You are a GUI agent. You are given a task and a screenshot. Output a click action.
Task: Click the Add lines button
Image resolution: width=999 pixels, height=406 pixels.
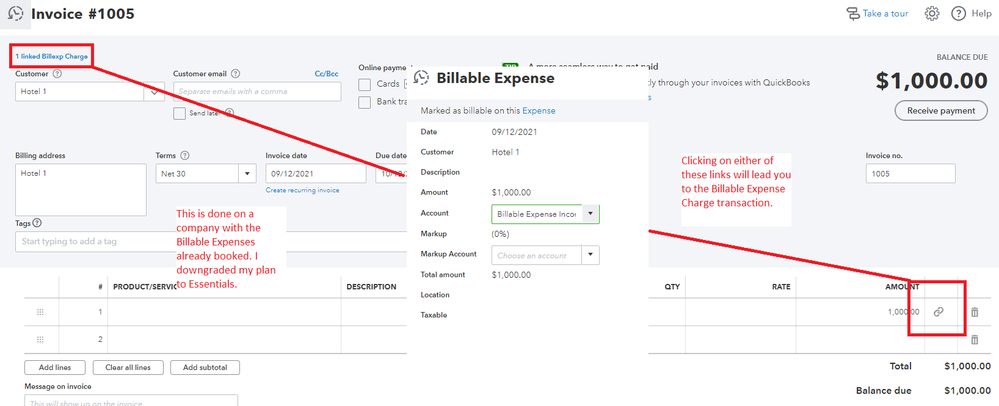(x=54, y=368)
